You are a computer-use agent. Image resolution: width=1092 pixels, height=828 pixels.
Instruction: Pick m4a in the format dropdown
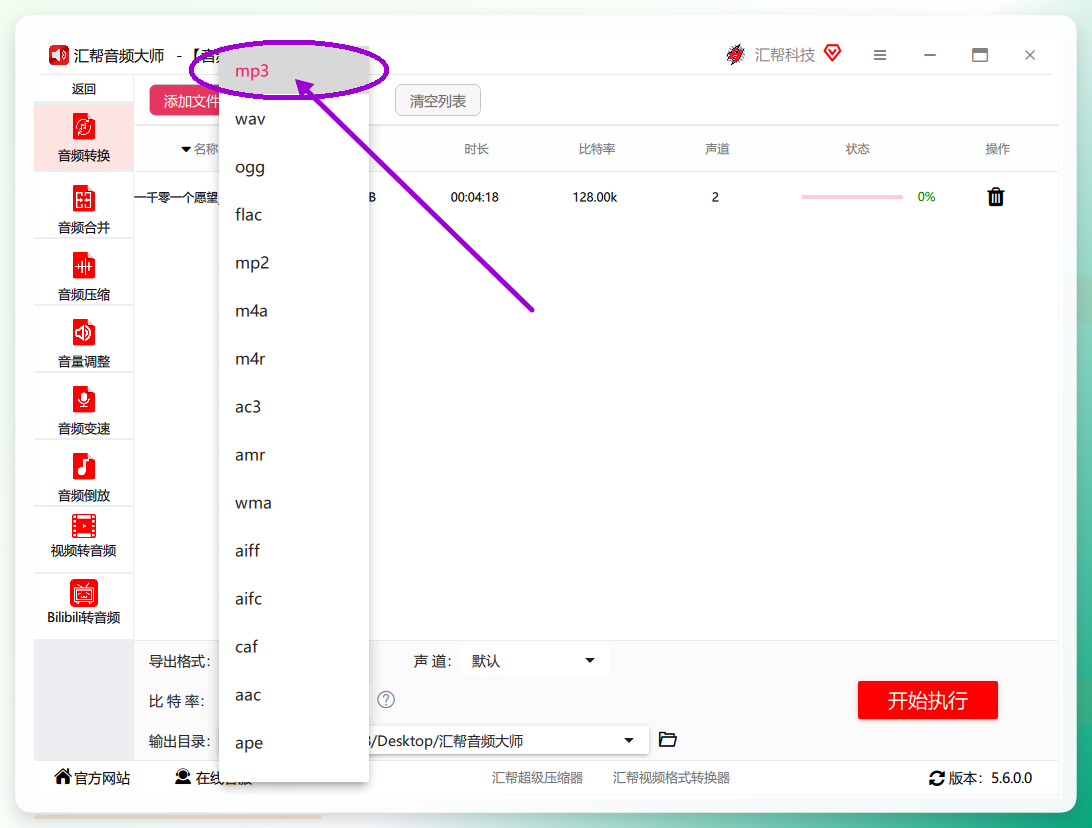point(294,311)
